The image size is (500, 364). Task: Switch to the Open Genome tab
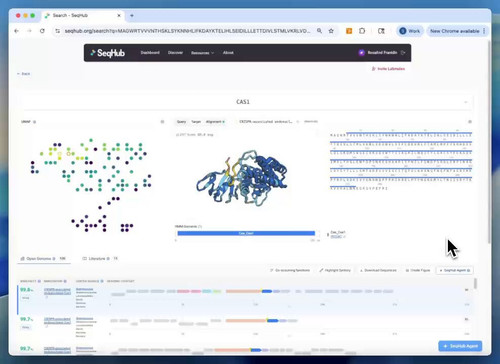tap(44, 259)
